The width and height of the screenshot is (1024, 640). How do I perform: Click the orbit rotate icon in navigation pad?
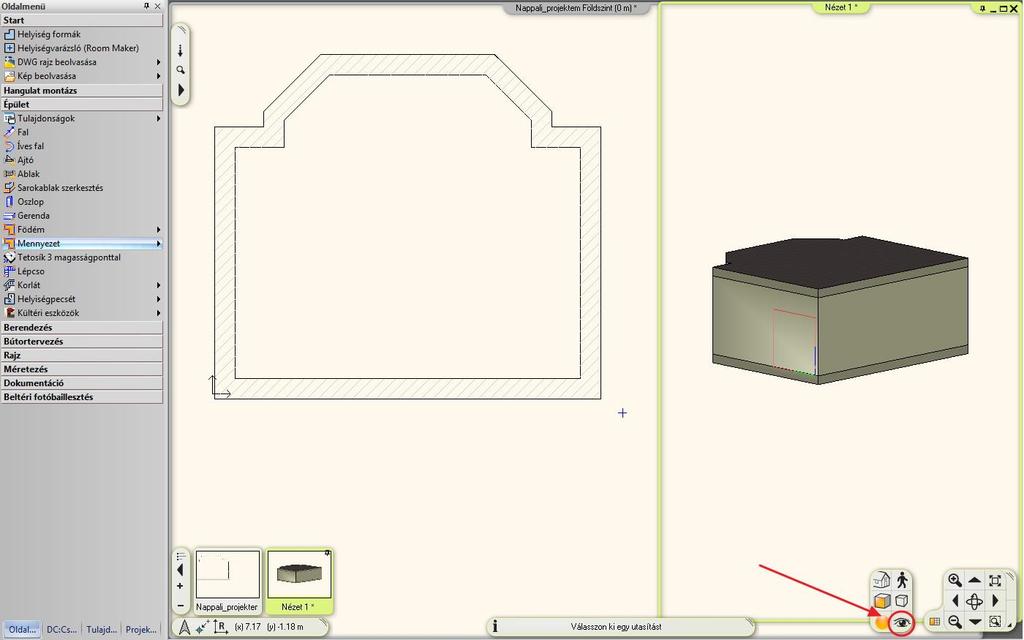click(974, 601)
